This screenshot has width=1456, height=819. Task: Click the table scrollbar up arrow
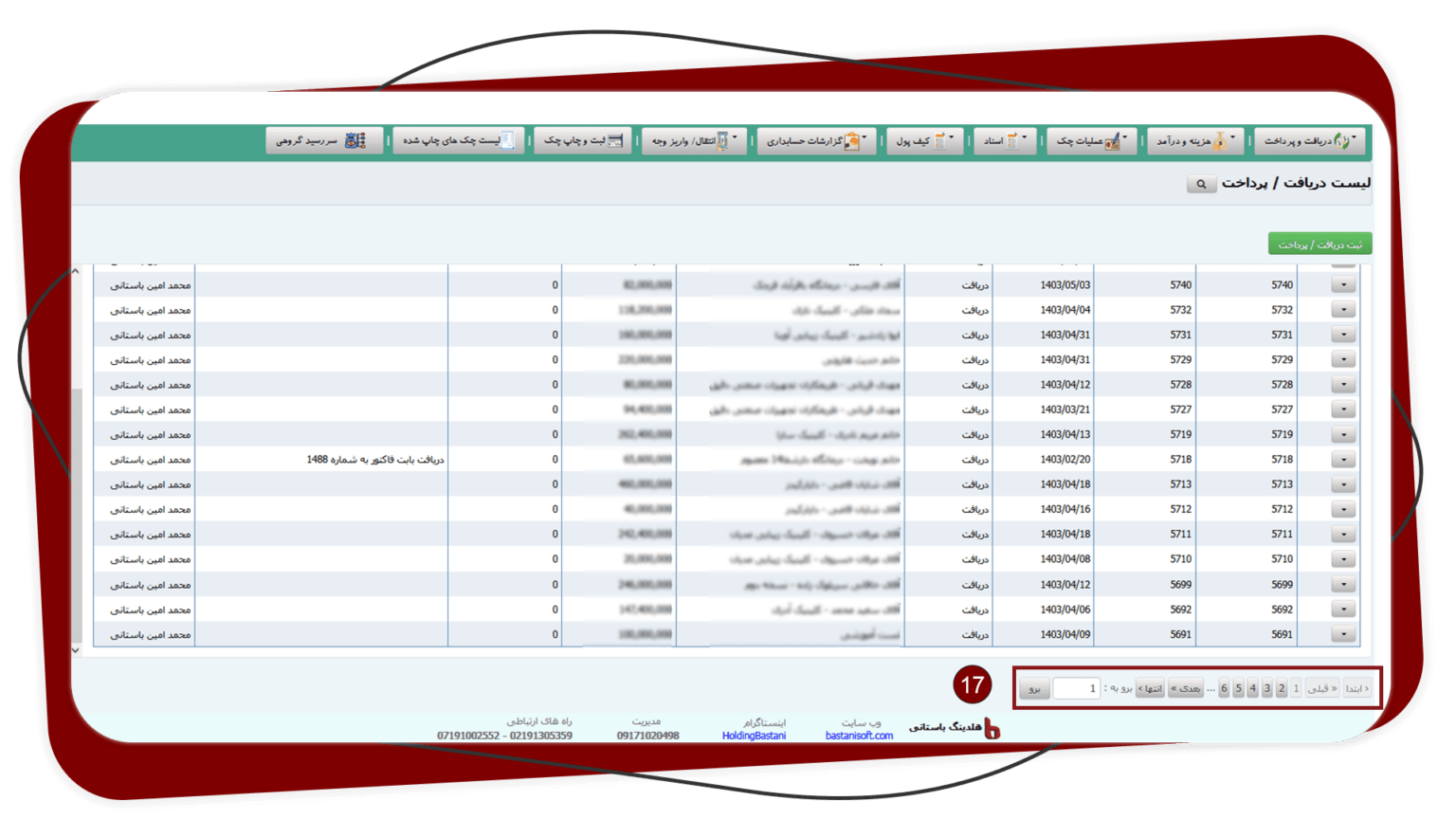click(x=76, y=272)
